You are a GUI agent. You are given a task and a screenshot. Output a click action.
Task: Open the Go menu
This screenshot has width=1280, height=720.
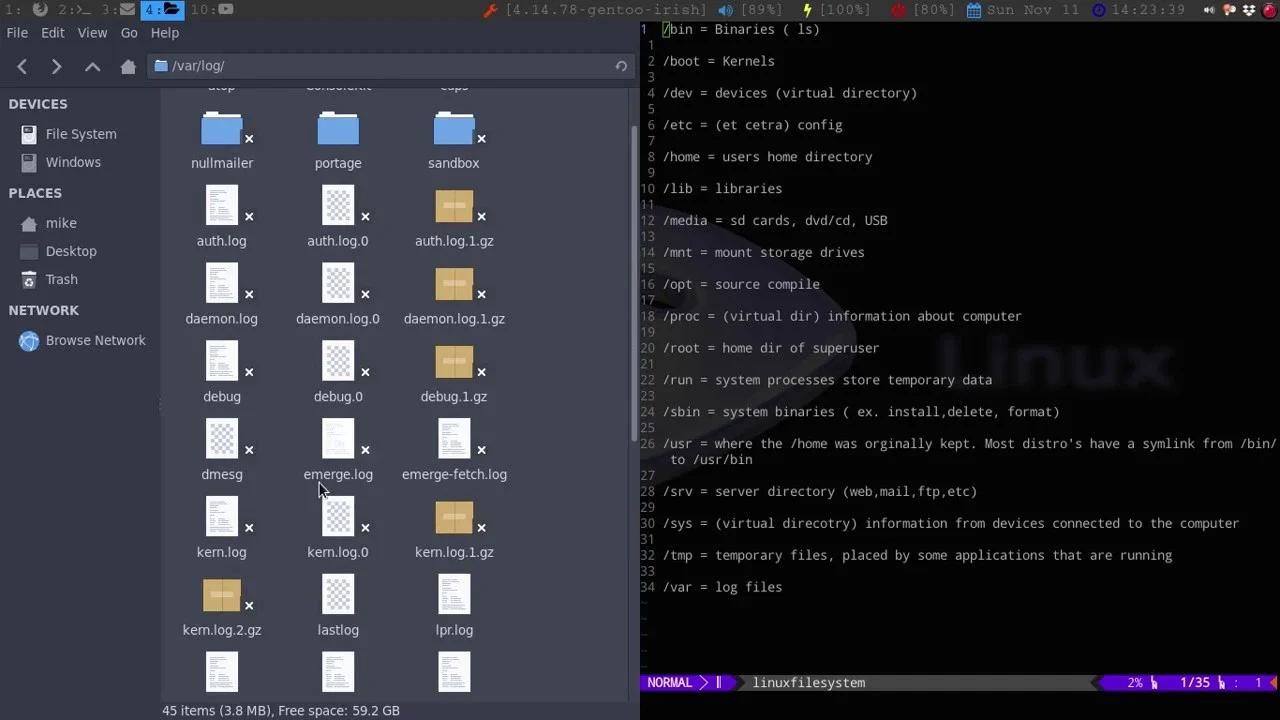[x=129, y=33]
